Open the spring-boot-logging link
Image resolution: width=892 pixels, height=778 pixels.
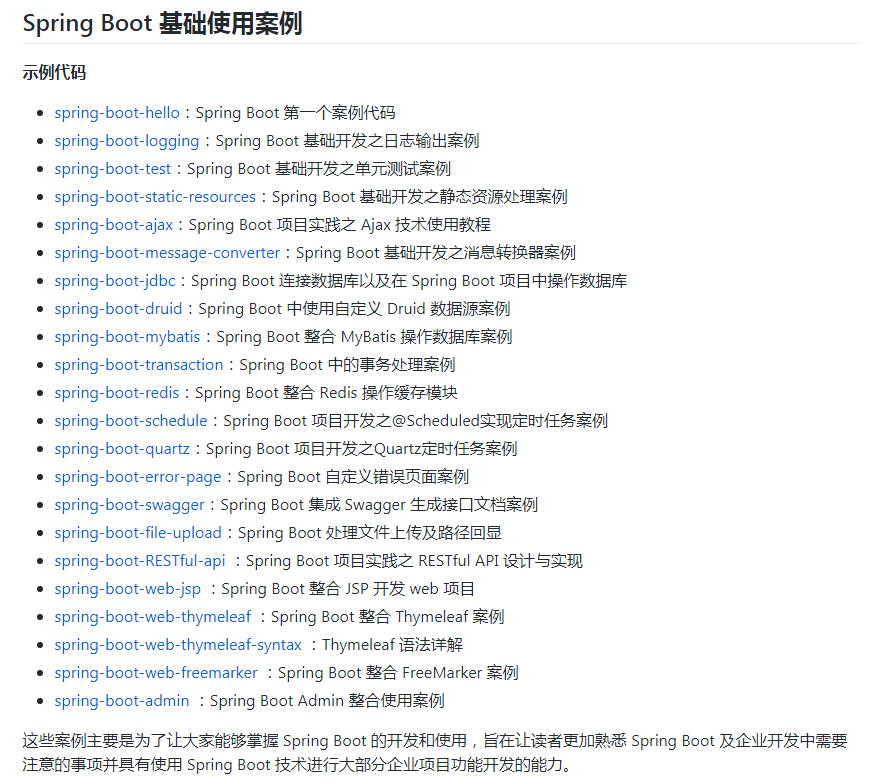pyautogui.click(x=127, y=140)
